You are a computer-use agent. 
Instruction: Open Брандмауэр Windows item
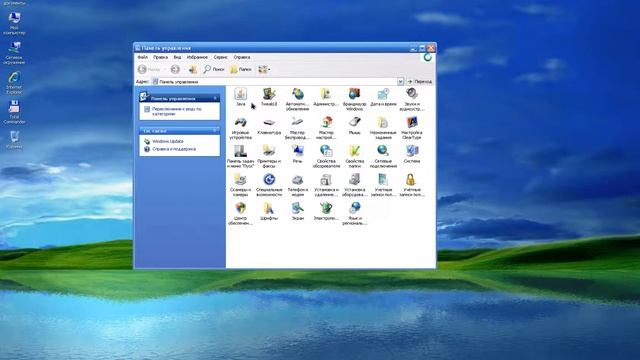click(354, 99)
